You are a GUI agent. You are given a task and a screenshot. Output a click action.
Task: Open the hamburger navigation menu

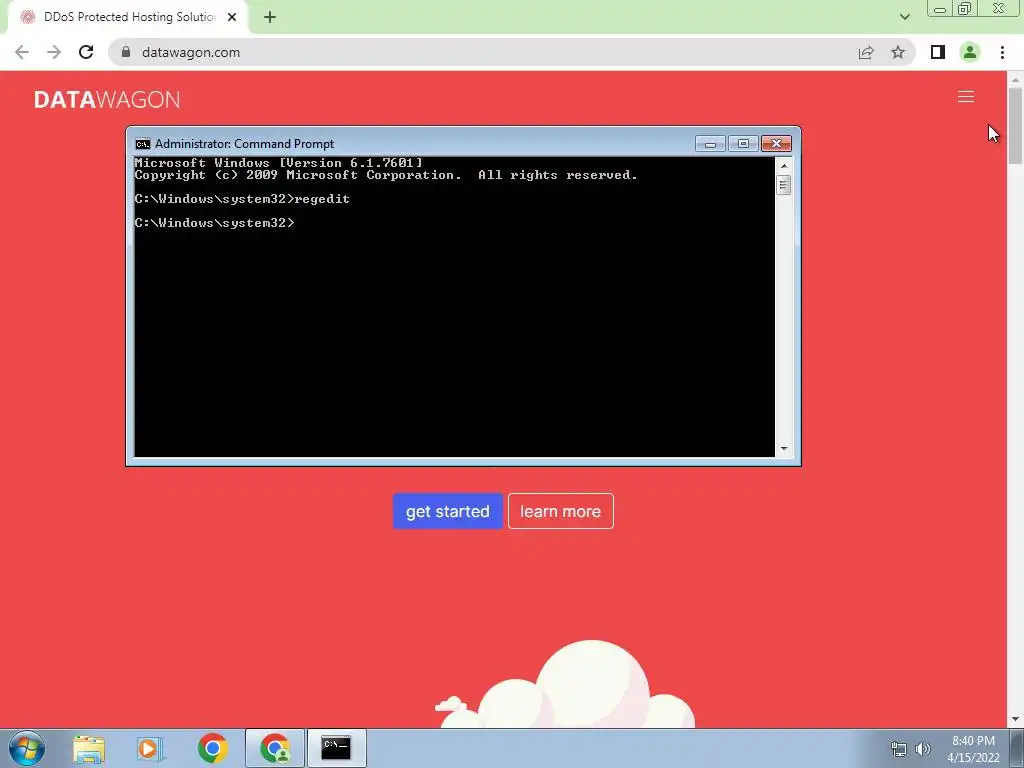[966, 97]
